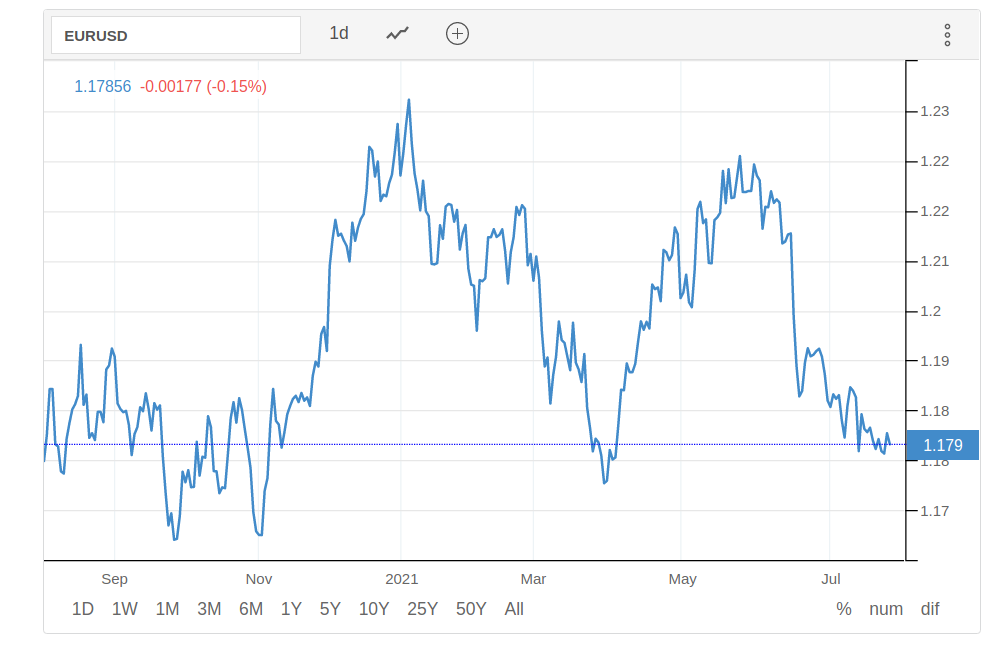The height and width of the screenshot is (655, 985).
Task: Toggle num scale mode
Action: (x=886, y=609)
